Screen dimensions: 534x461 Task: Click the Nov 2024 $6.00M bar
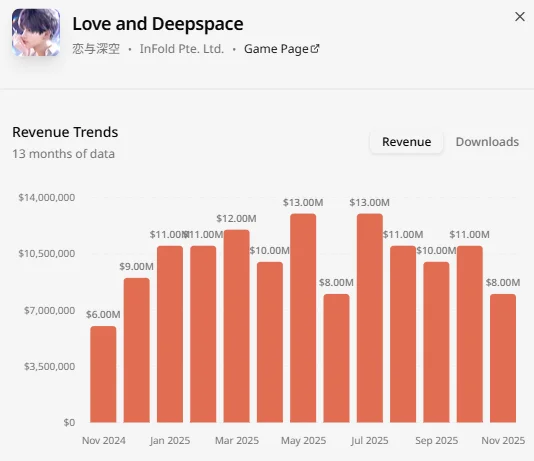coord(103,374)
